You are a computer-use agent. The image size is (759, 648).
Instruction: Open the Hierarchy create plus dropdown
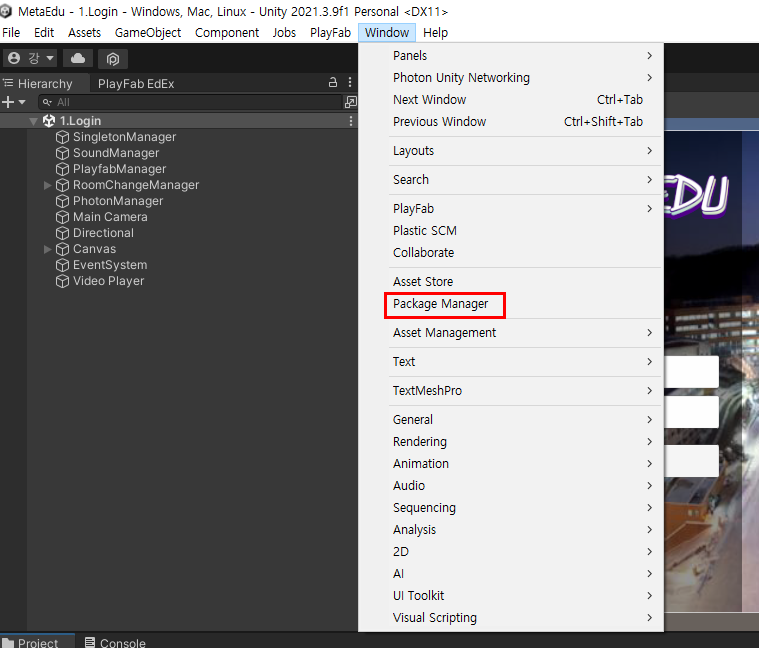click(14, 102)
